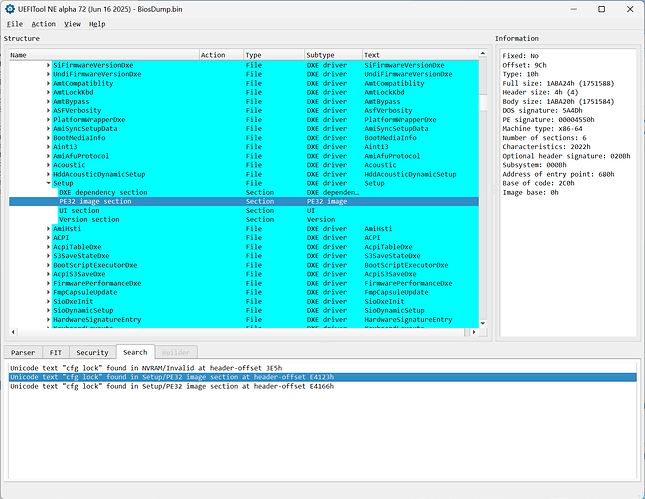Expand the AmtLockKbd tree node
The height and width of the screenshot is (499, 645).
(49, 92)
